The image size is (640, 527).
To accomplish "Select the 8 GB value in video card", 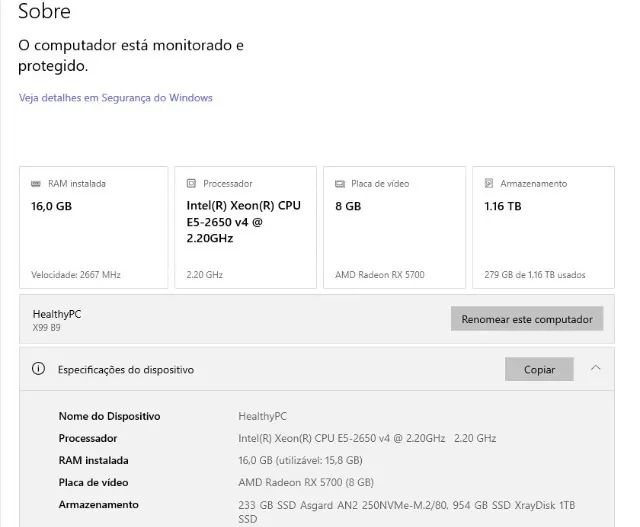I will (x=348, y=206).
